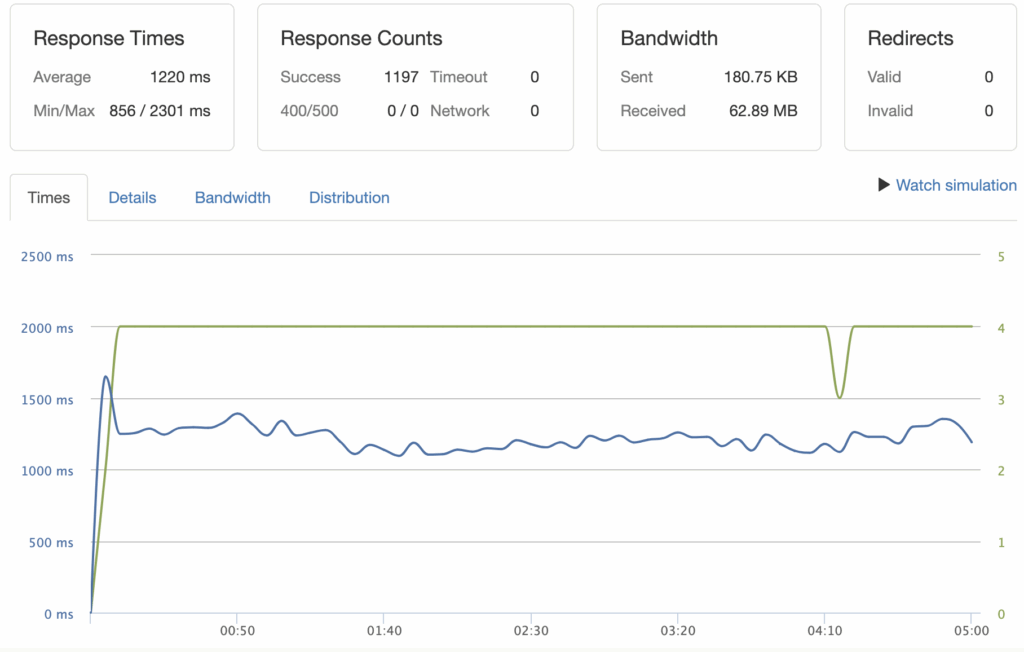
Task: Click the Success count 1197
Action: [401, 77]
